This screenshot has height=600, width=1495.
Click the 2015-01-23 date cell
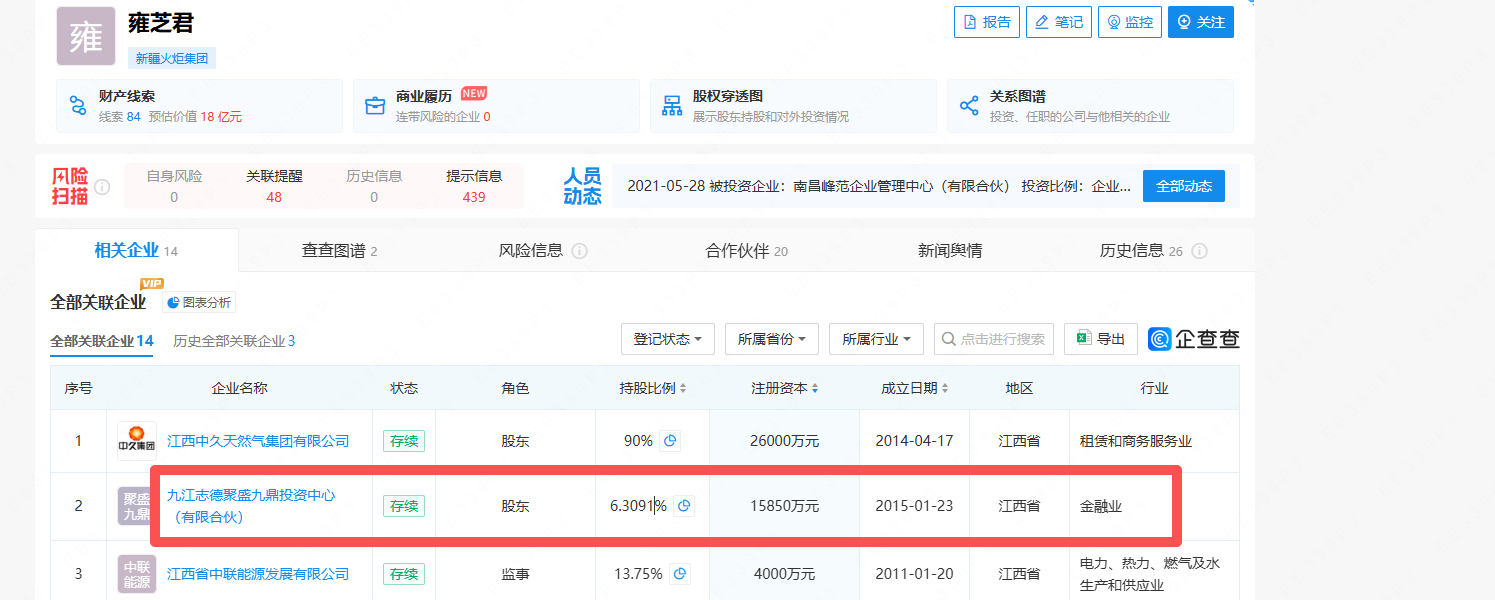pos(914,506)
